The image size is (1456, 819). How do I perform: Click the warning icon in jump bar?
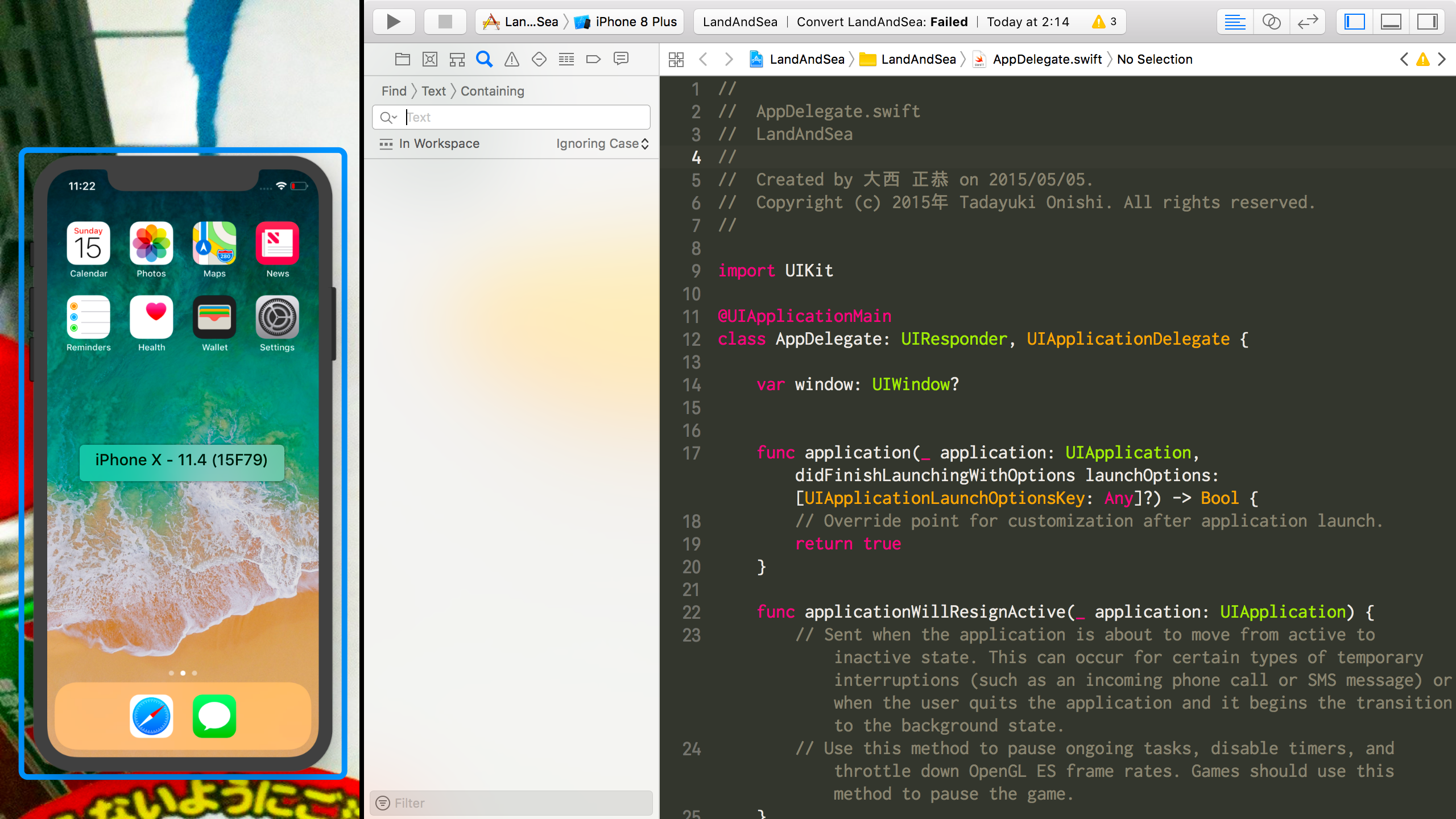tap(1423, 59)
